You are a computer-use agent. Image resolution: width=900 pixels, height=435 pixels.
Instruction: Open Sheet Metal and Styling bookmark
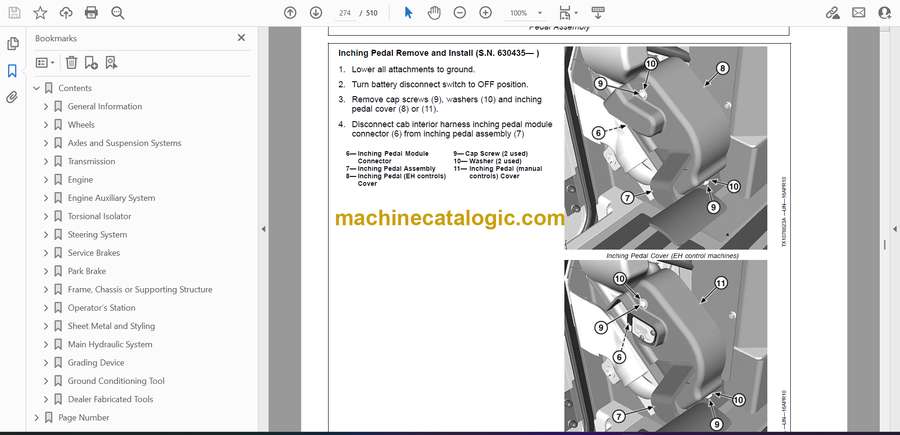(x=111, y=326)
